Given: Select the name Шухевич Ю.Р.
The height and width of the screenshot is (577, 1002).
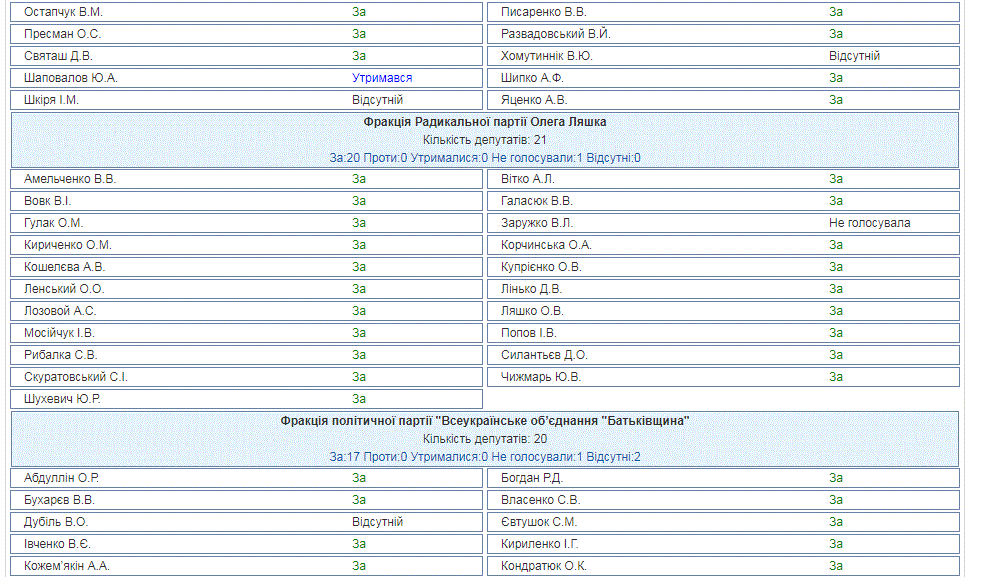Looking at the screenshot, I should click(x=62, y=399).
